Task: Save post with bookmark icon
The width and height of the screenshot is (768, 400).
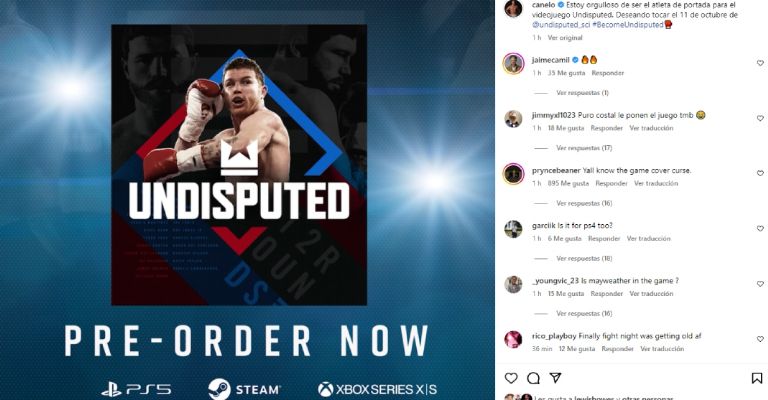Action: click(757, 378)
